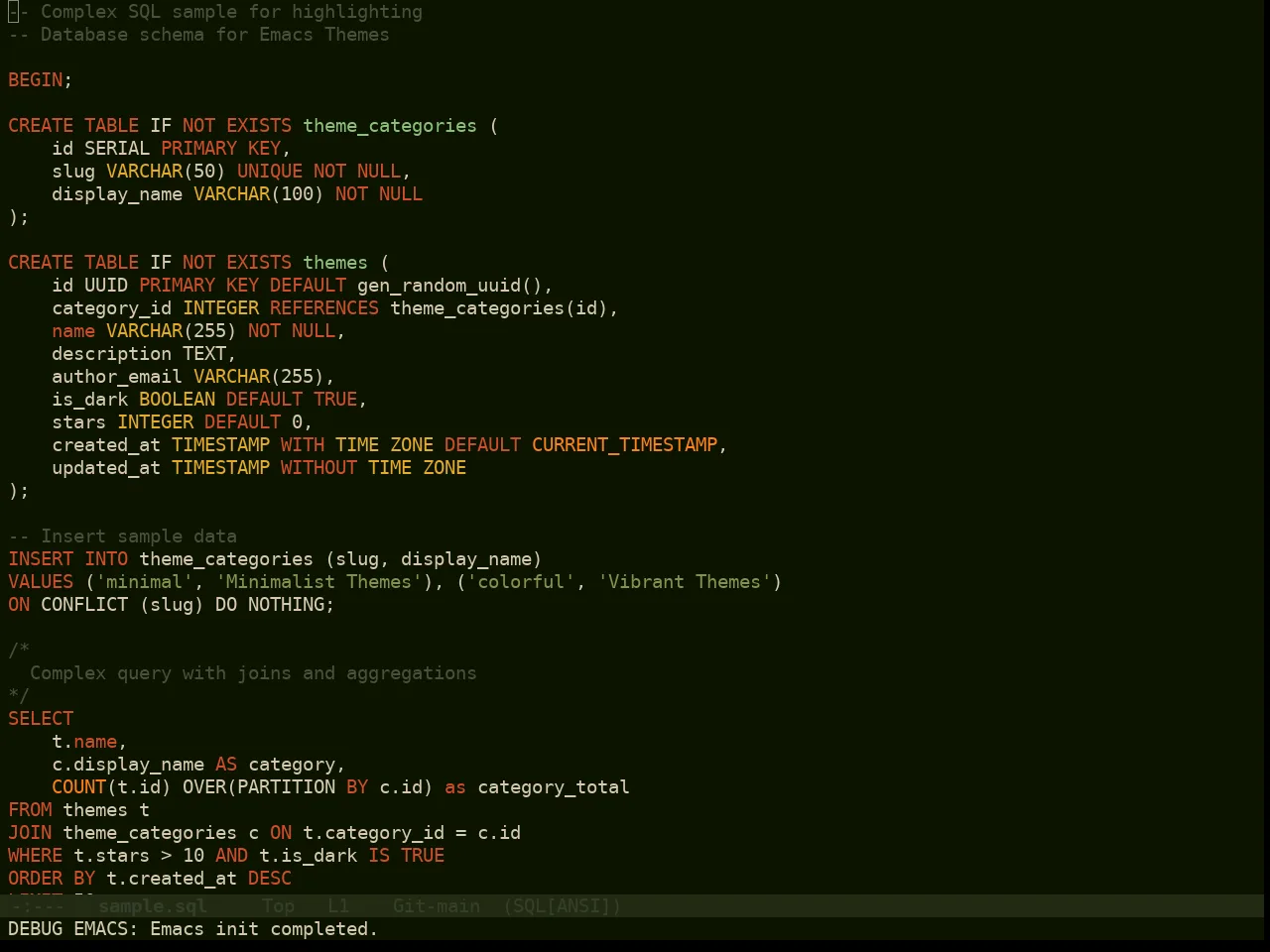The width and height of the screenshot is (1270, 952).
Task: Click 'name' column in VARCHAR(255) NOT NULL line
Action: point(73,331)
